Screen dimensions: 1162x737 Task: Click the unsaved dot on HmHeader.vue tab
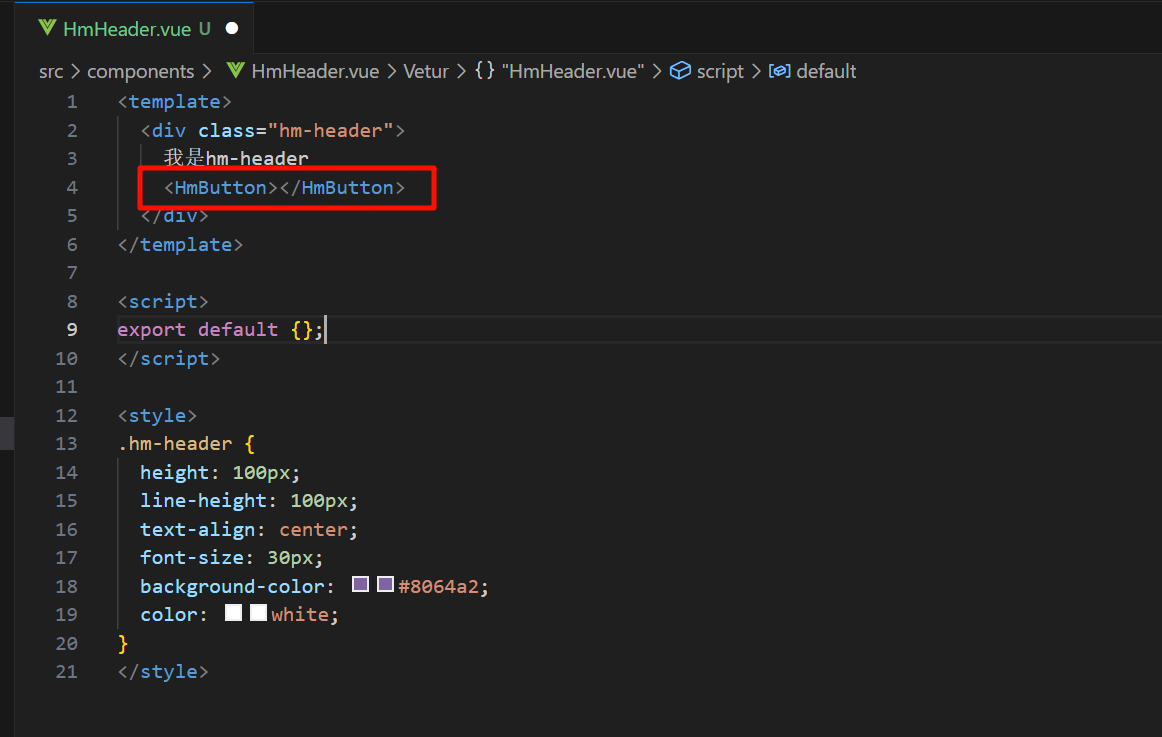tap(232, 28)
